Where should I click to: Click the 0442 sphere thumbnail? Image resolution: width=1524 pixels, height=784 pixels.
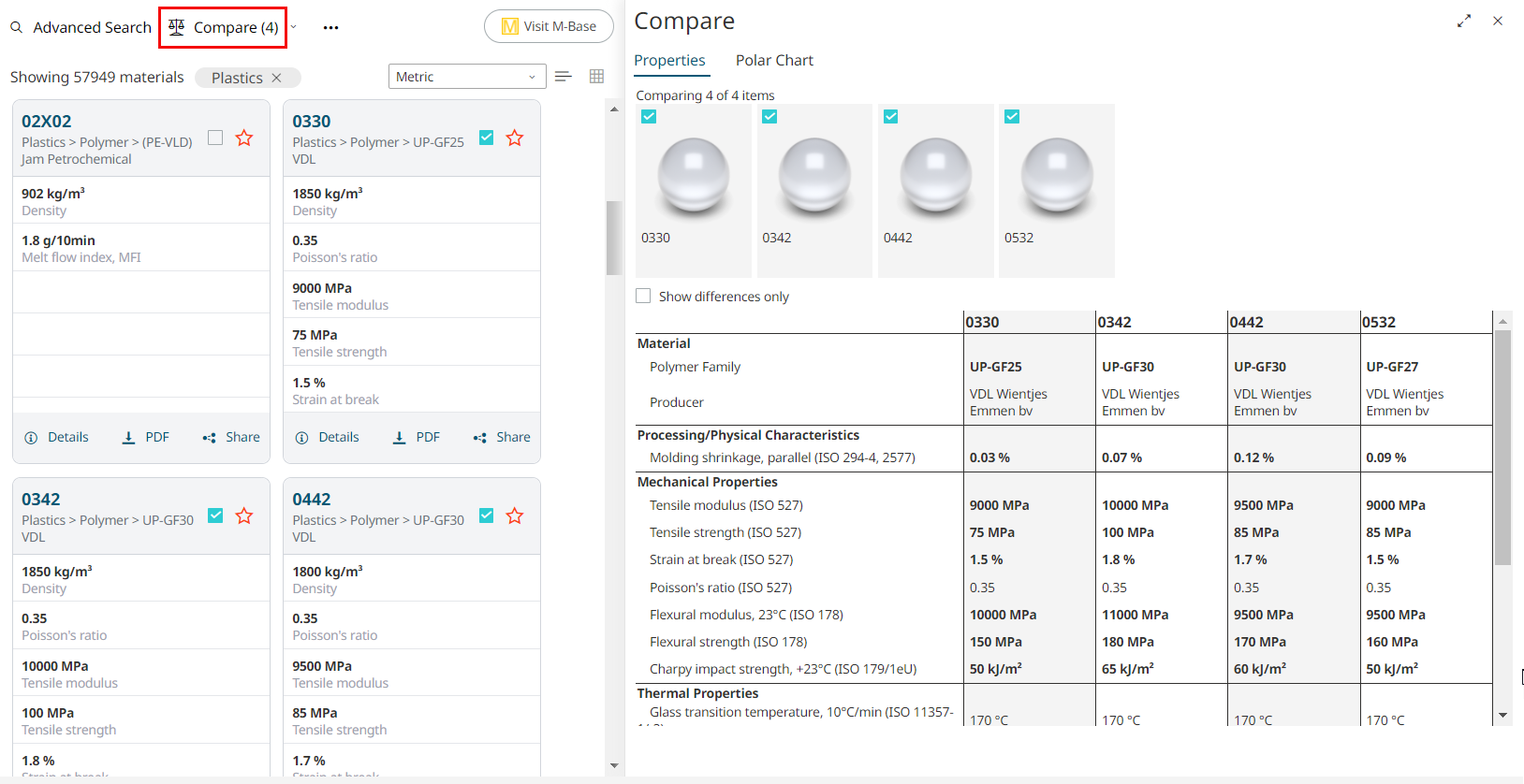pyautogui.click(x=936, y=176)
